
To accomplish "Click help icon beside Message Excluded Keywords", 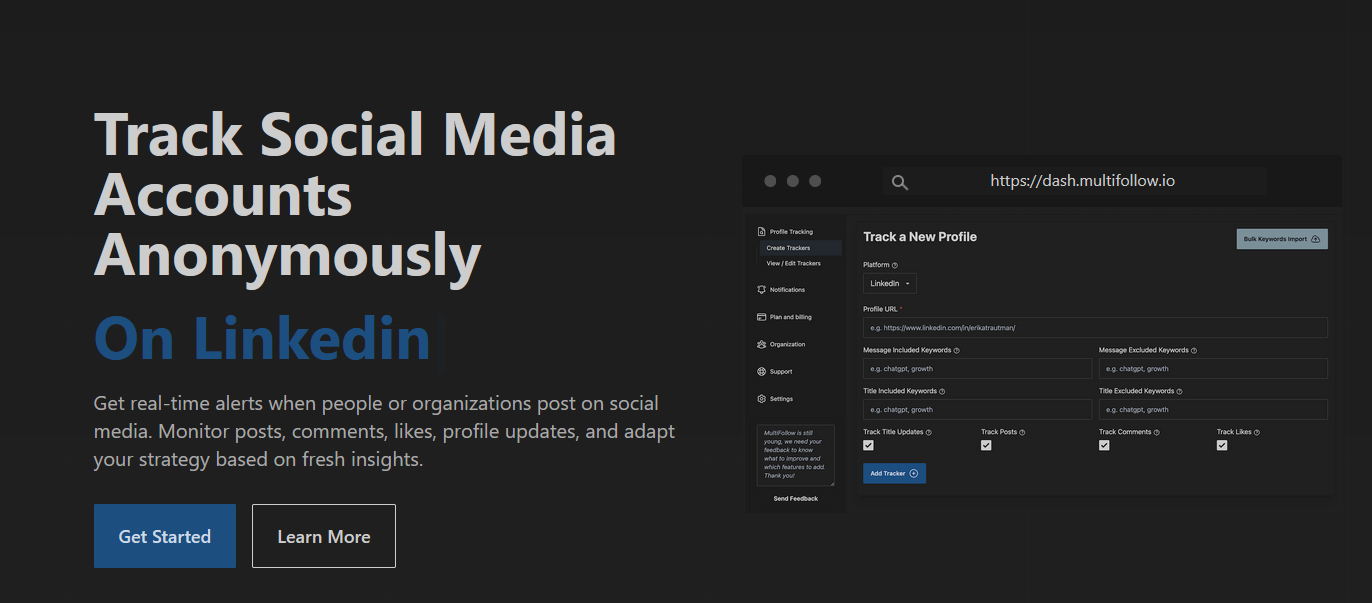I will click(1194, 350).
